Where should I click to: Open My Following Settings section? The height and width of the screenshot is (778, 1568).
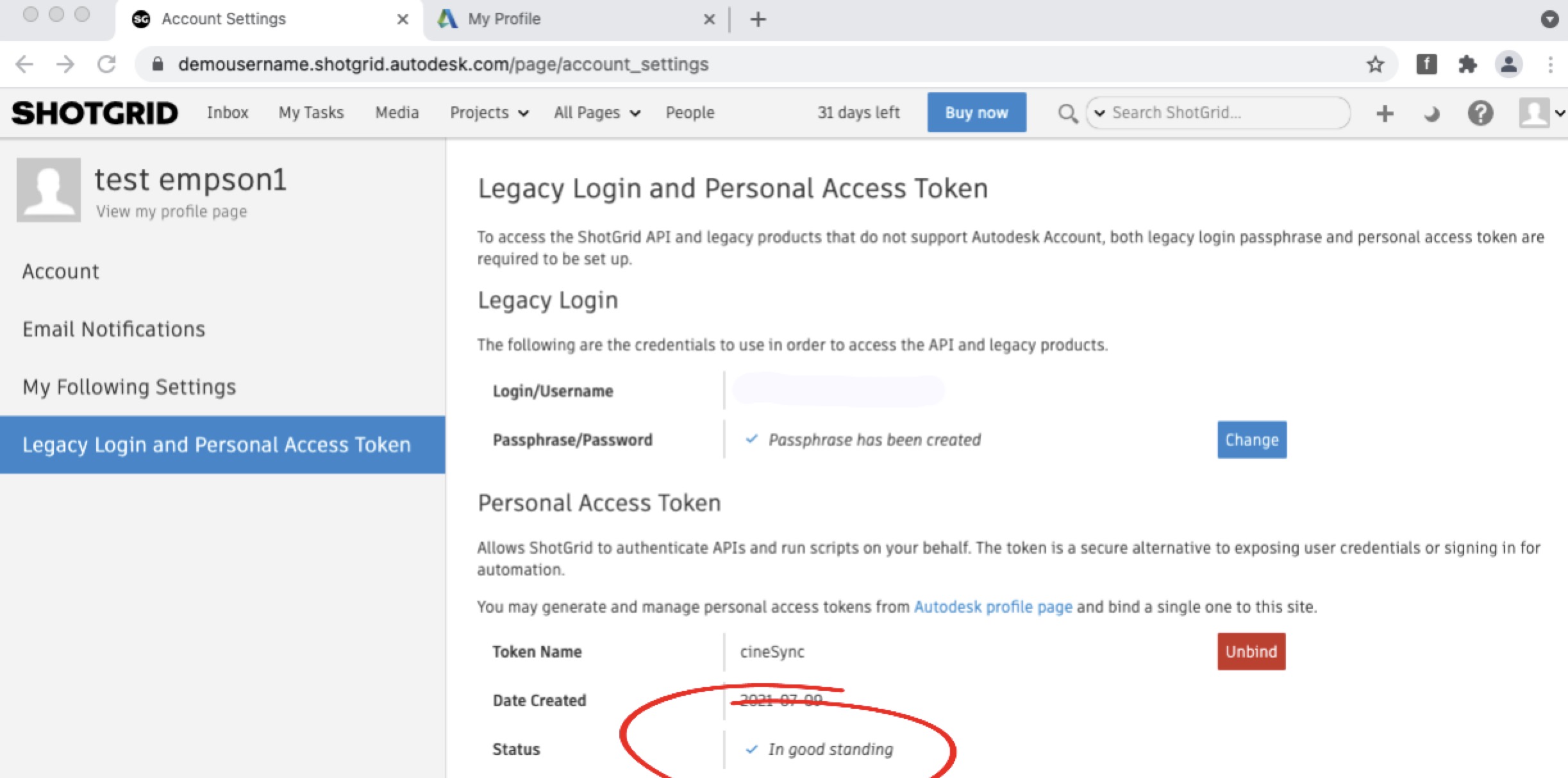point(129,386)
